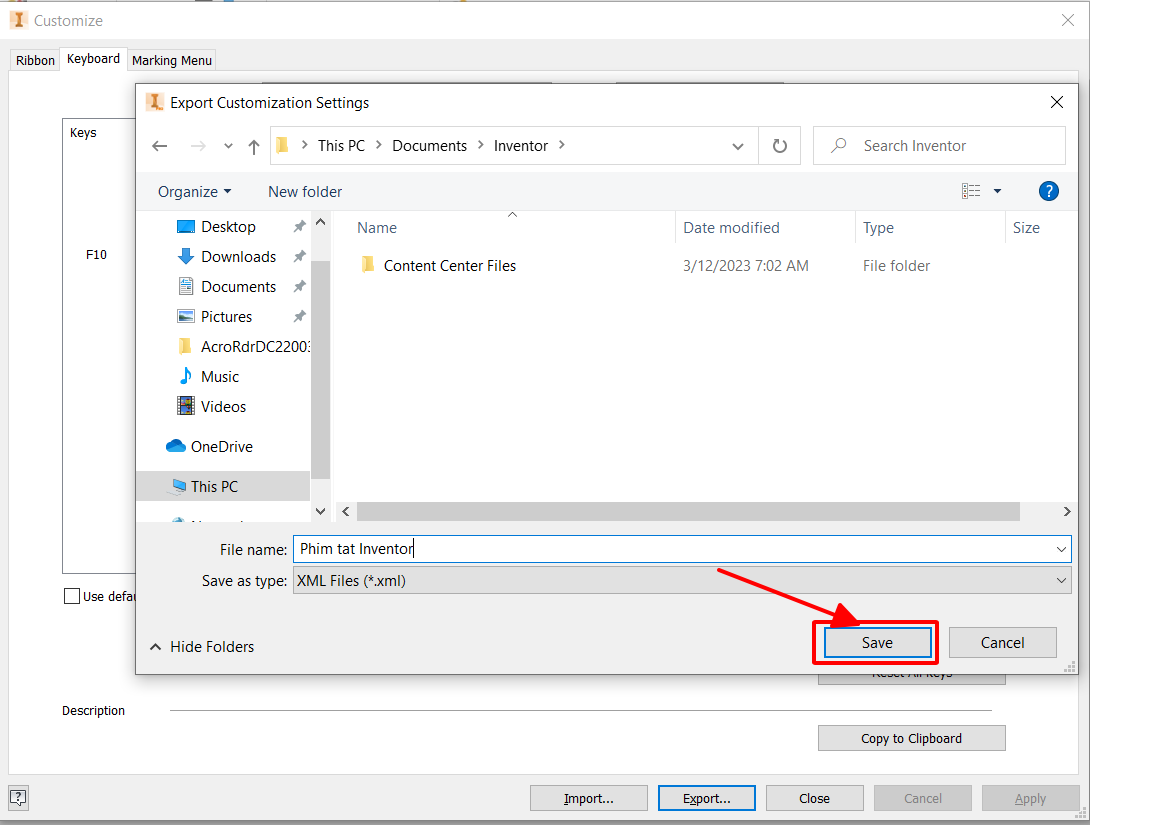Click the Import... button
Screen dimensions: 1152x825
[588, 798]
